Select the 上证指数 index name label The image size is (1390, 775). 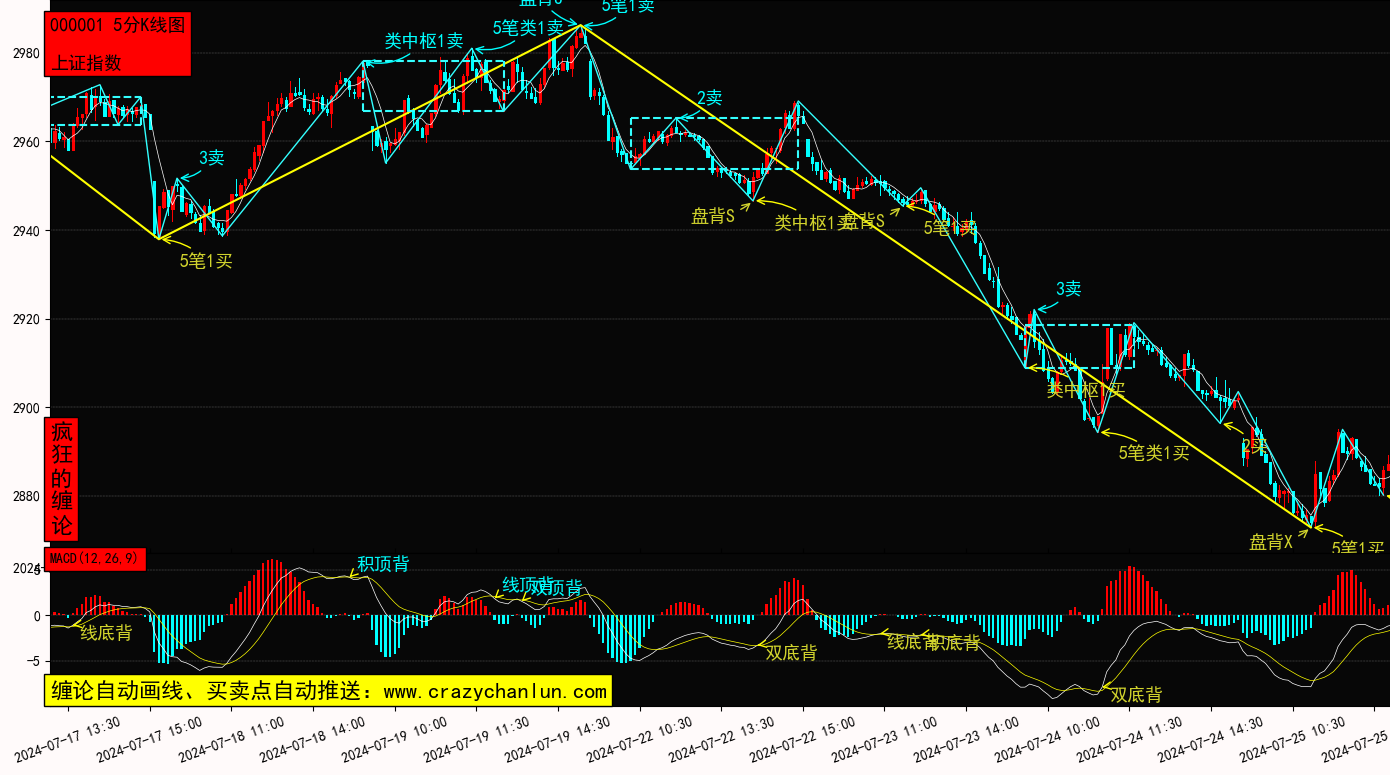(x=86, y=62)
